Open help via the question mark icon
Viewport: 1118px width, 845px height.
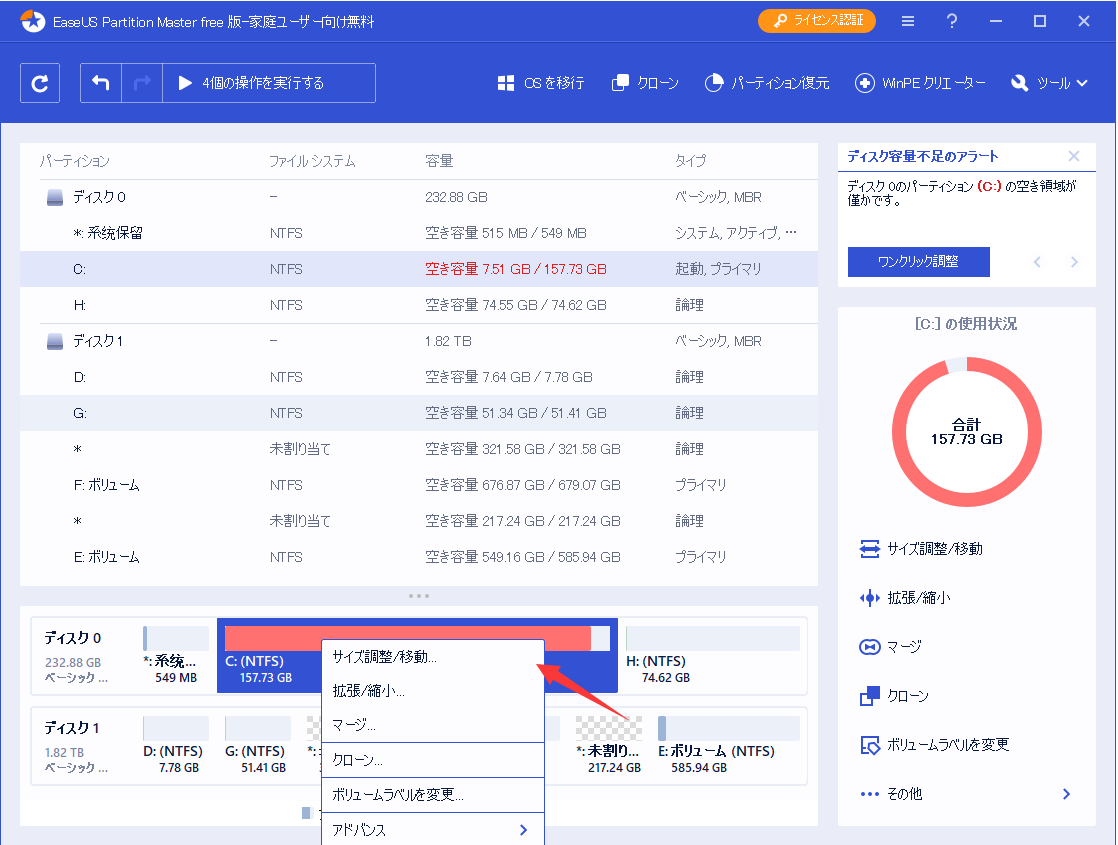pyautogui.click(x=952, y=21)
